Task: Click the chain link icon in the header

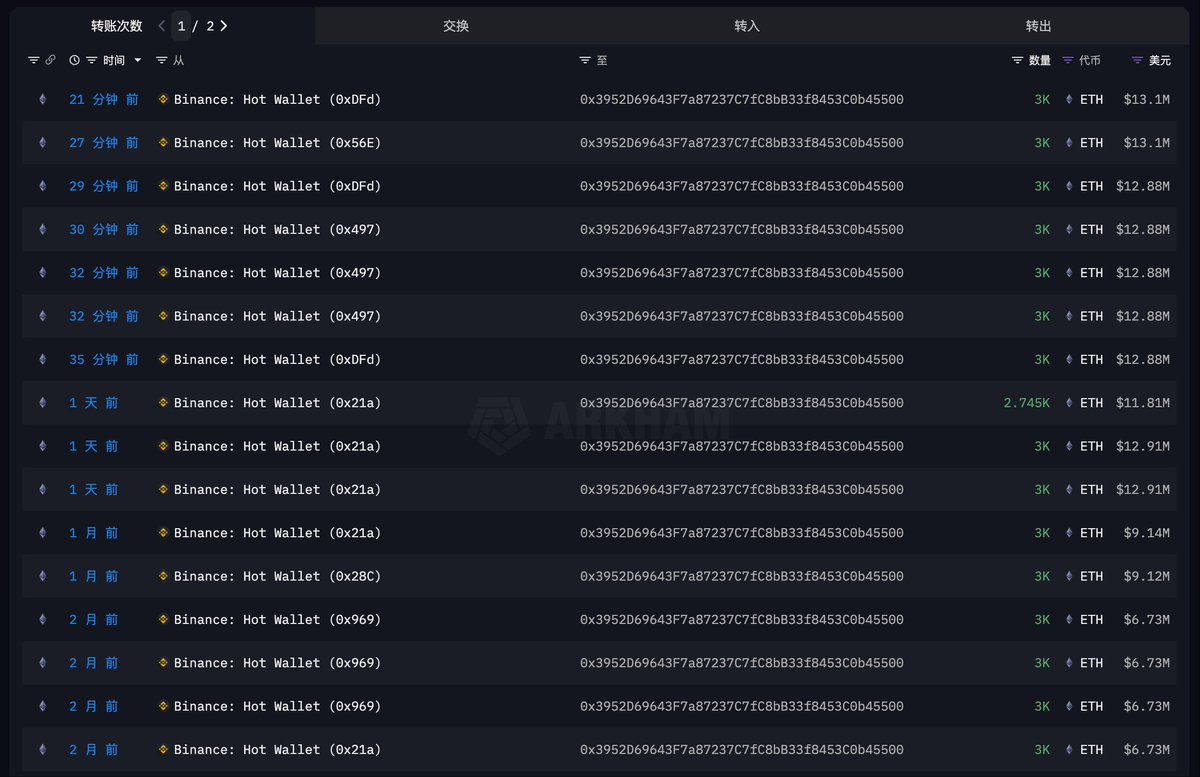Action: point(50,60)
